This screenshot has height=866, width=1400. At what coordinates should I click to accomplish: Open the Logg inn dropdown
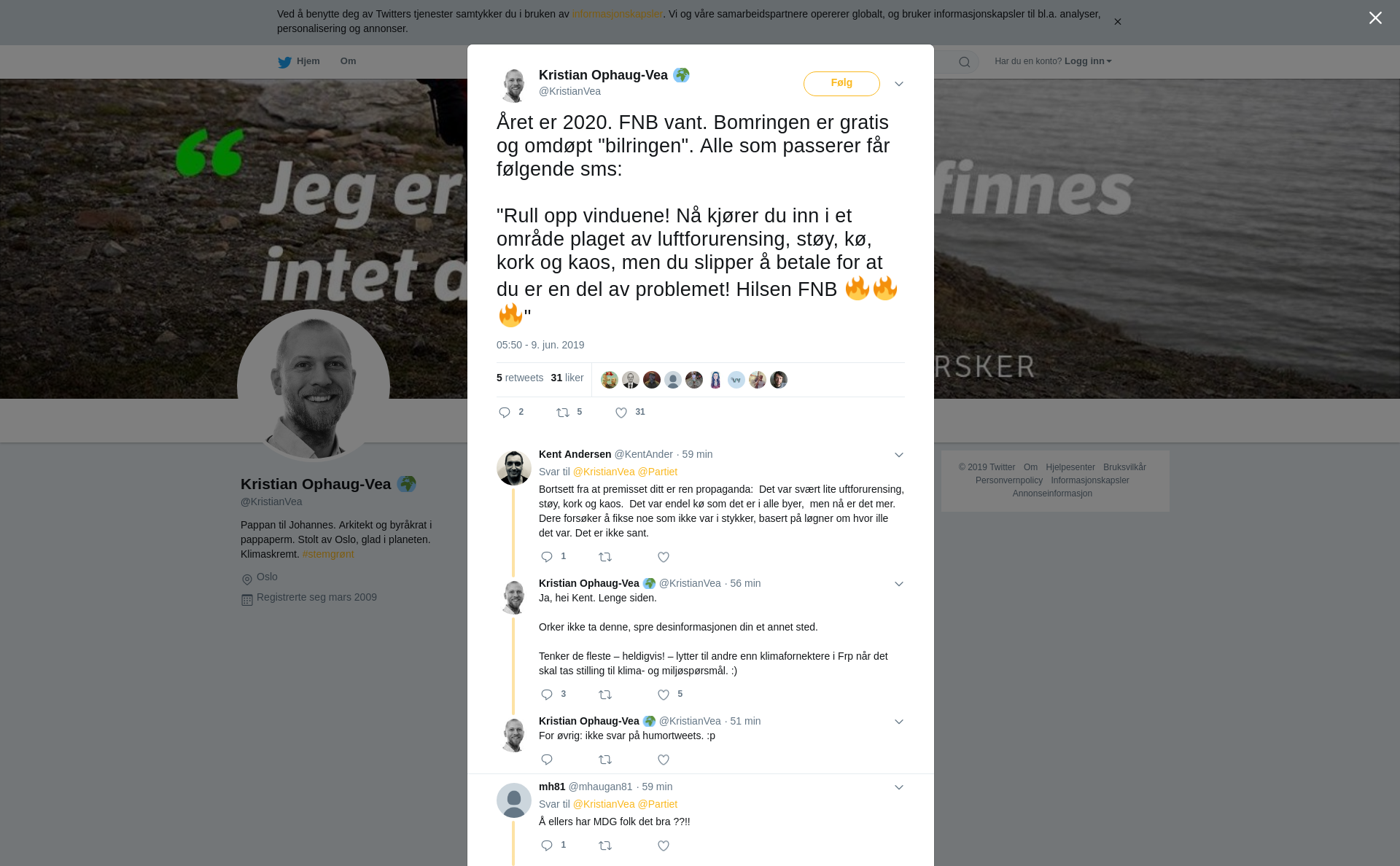[1088, 61]
